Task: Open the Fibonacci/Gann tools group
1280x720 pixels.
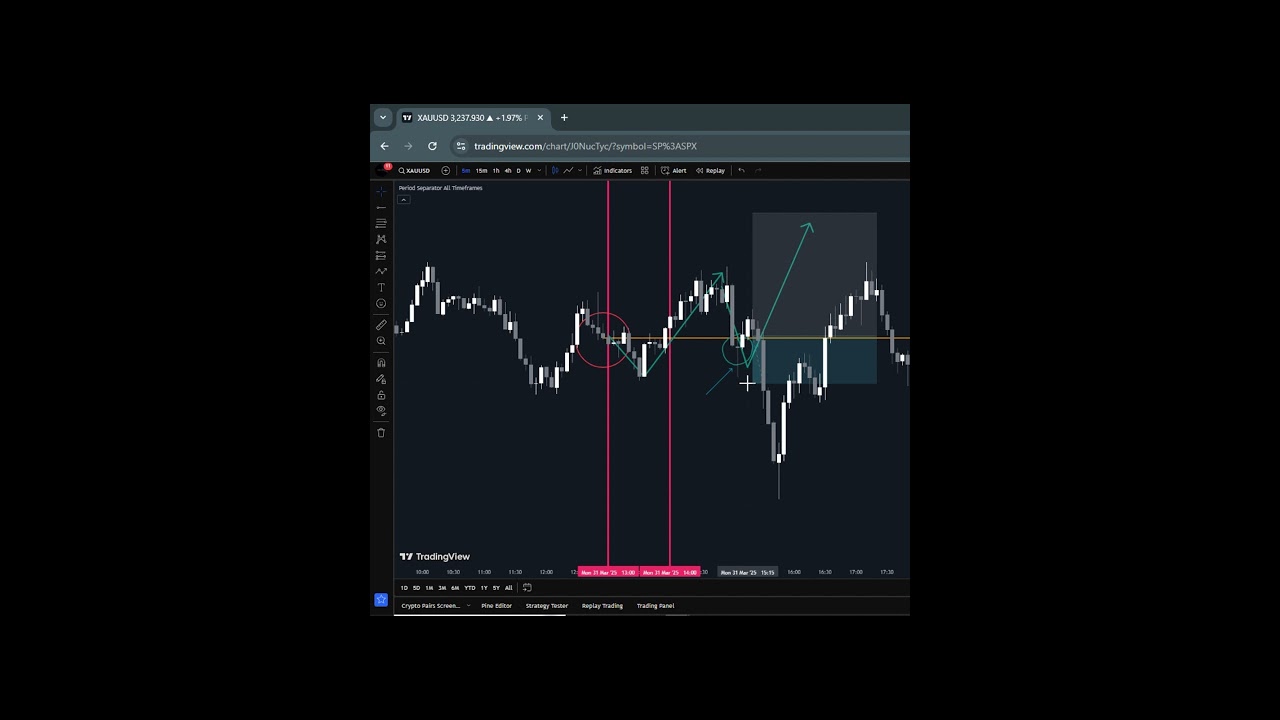Action: pyautogui.click(x=381, y=223)
